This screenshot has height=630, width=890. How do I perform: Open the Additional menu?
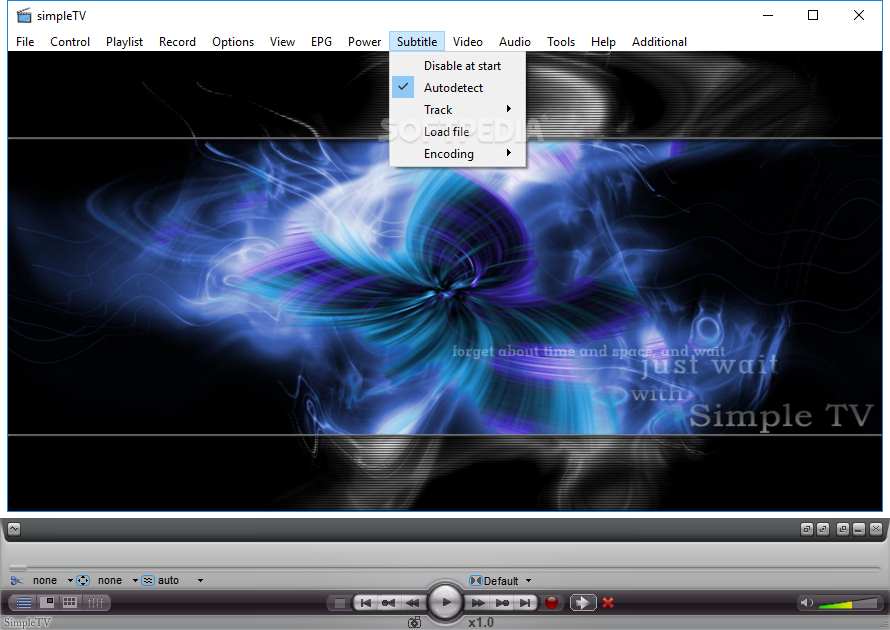tap(659, 41)
